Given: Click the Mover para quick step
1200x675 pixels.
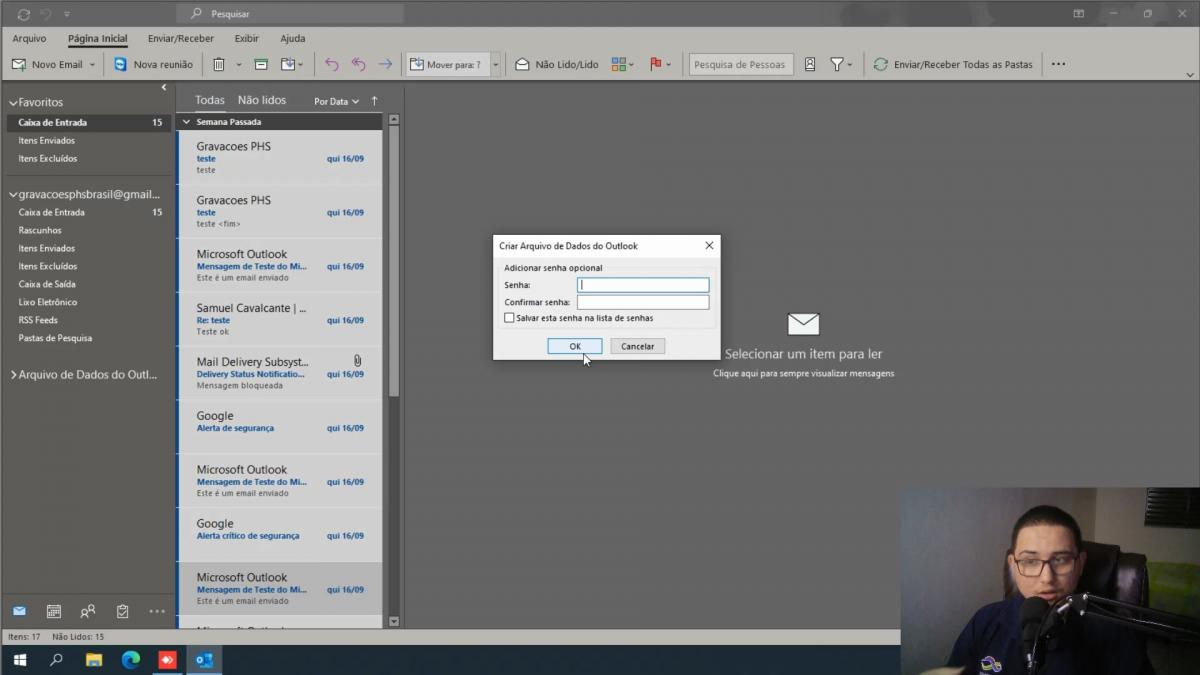Looking at the screenshot, I should (x=446, y=64).
